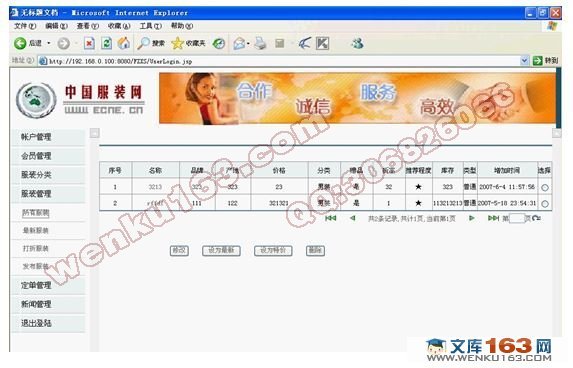Select radio button for row 2
This screenshot has width=573, height=368.
[545, 204]
